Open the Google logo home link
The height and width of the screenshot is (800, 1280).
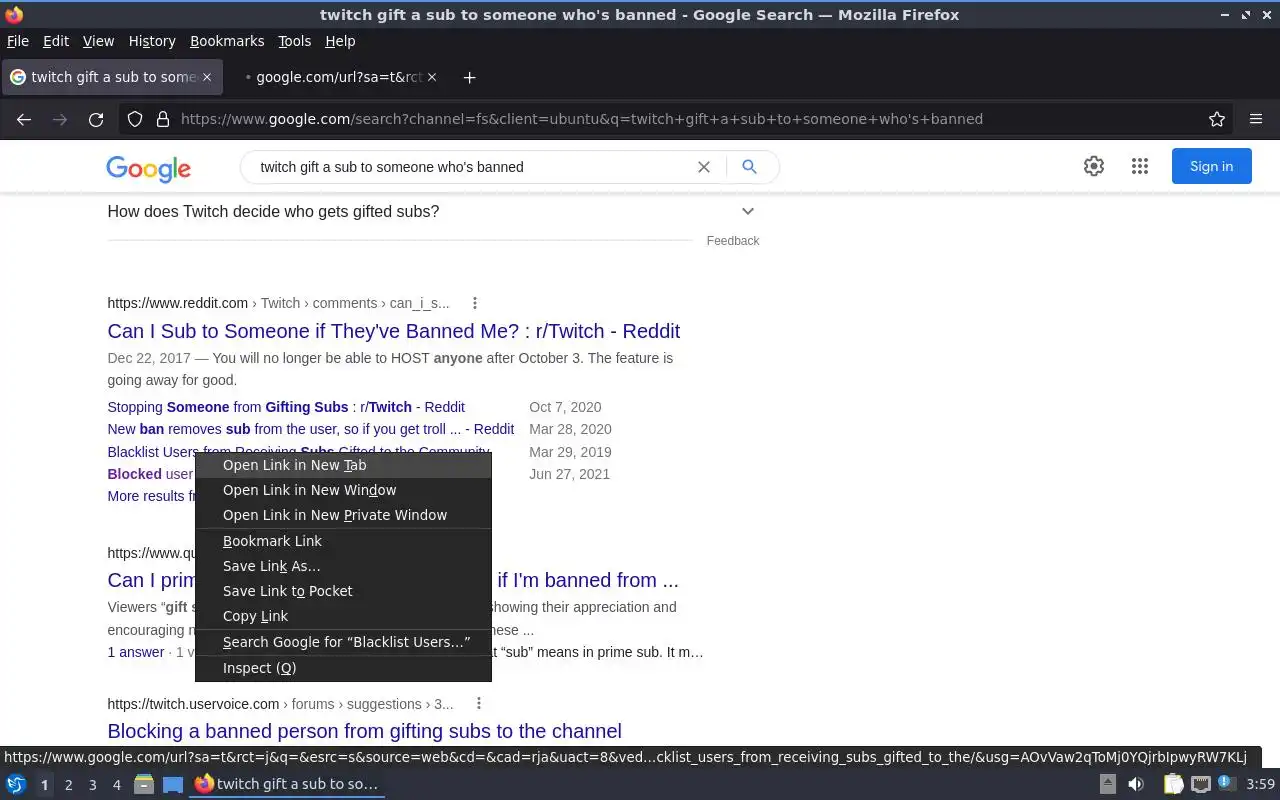(149, 169)
